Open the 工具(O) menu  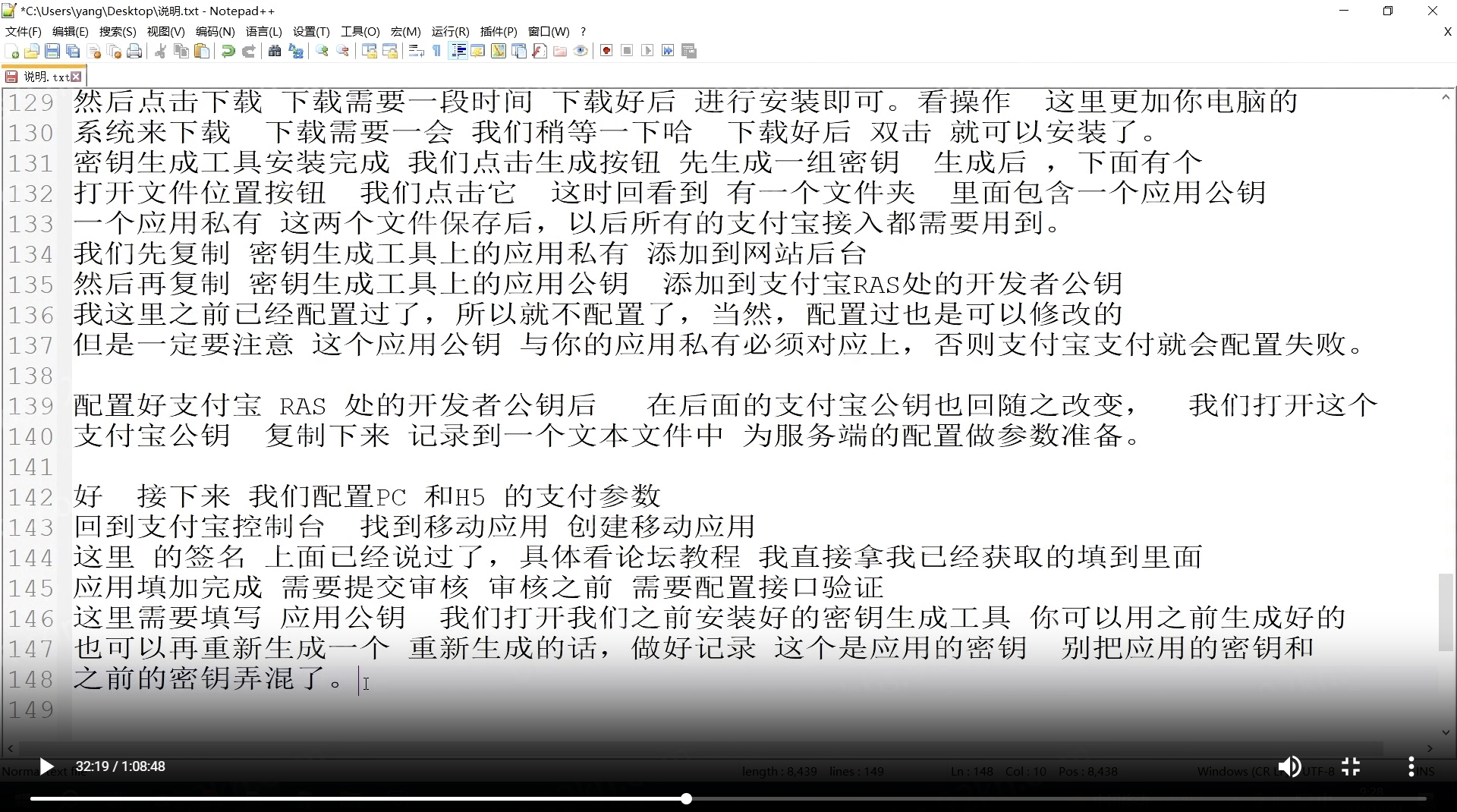(360, 31)
